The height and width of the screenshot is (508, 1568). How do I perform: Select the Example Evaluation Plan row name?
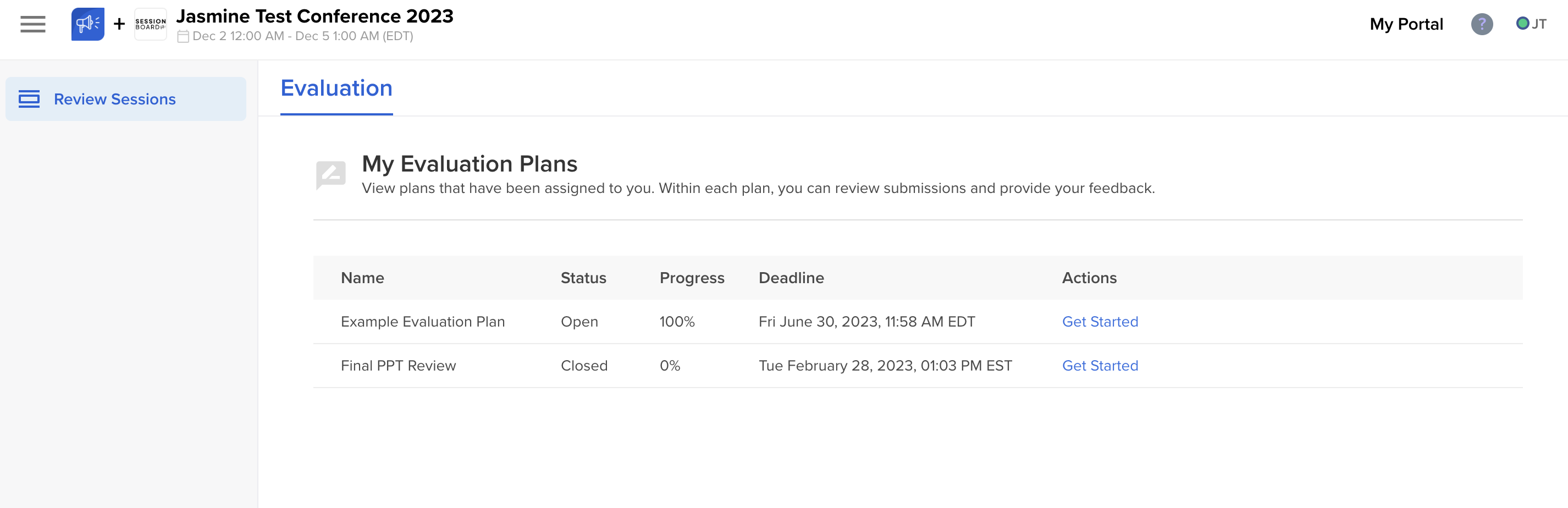pos(423,321)
